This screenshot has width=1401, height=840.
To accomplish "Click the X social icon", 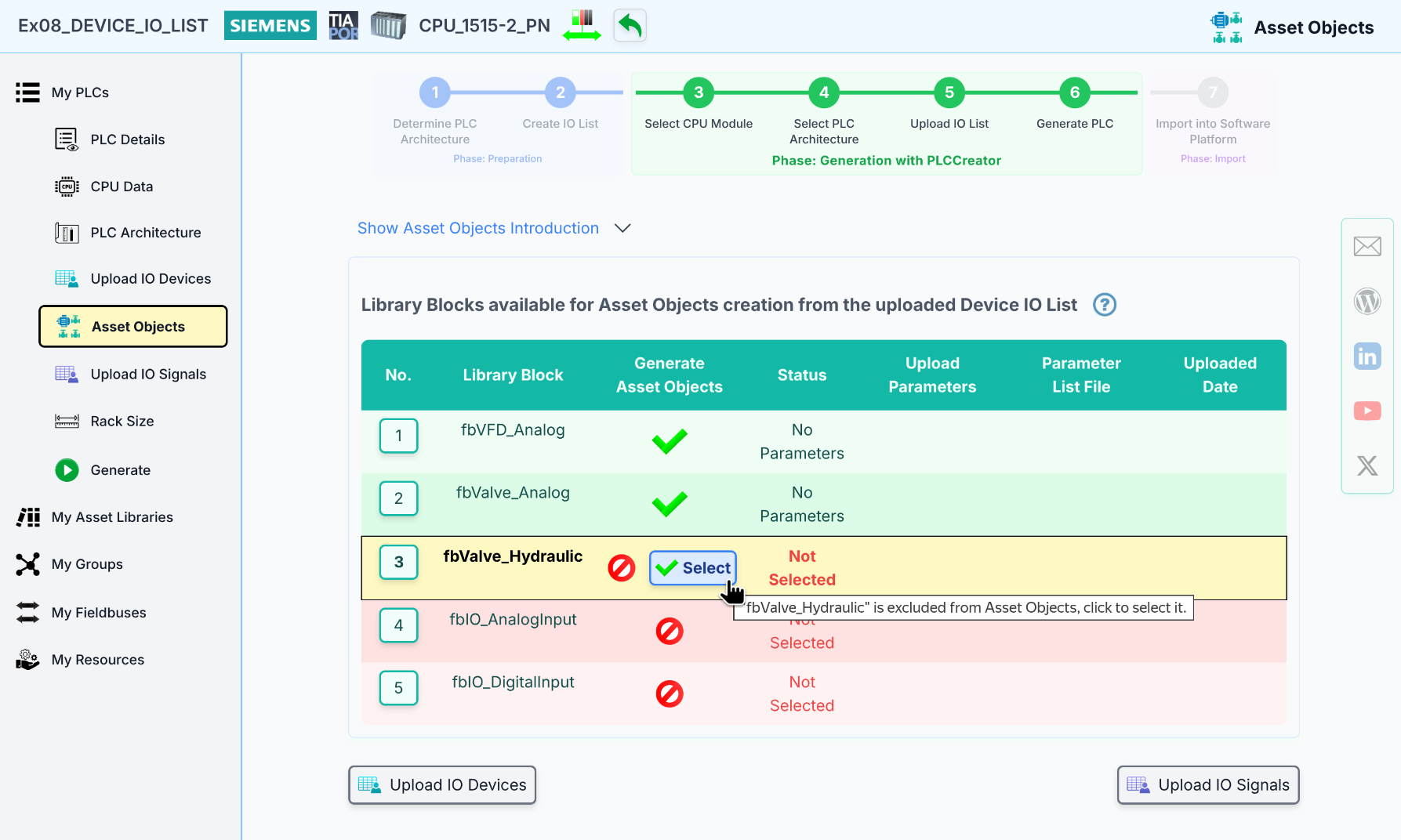I will pos(1367,465).
